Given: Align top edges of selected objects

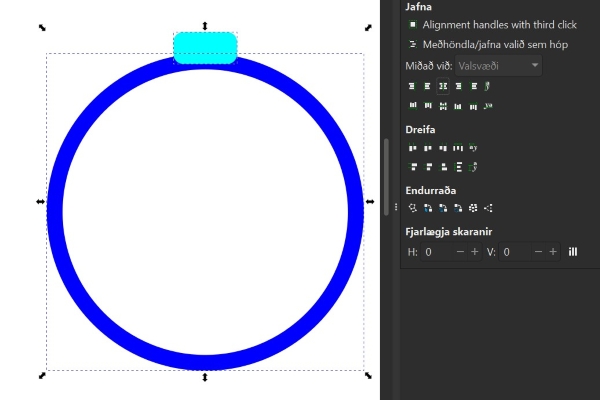Looking at the screenshot, I should [x=427, y=105].
